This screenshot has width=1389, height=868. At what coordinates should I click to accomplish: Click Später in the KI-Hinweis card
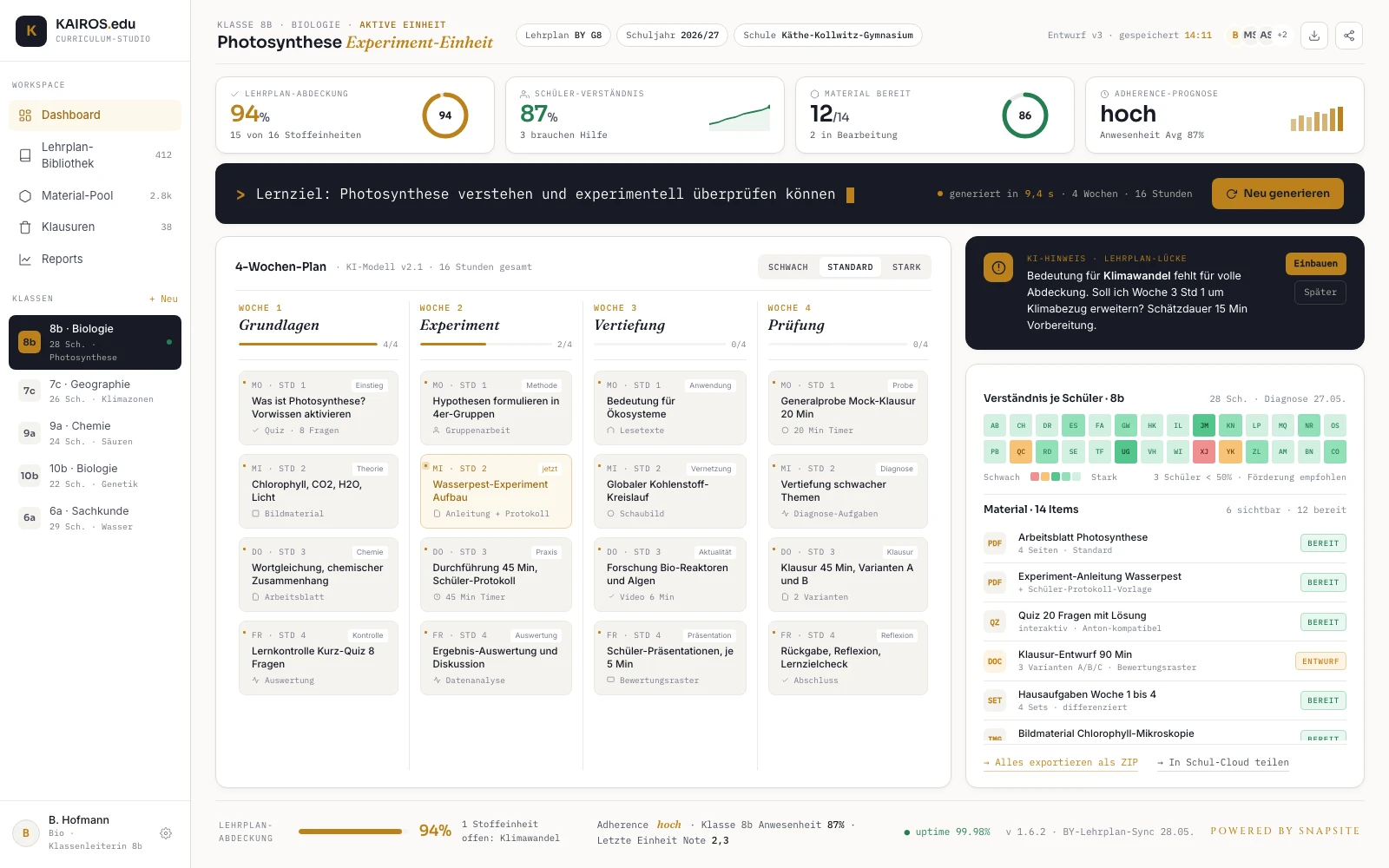(x=1320, y=293)
